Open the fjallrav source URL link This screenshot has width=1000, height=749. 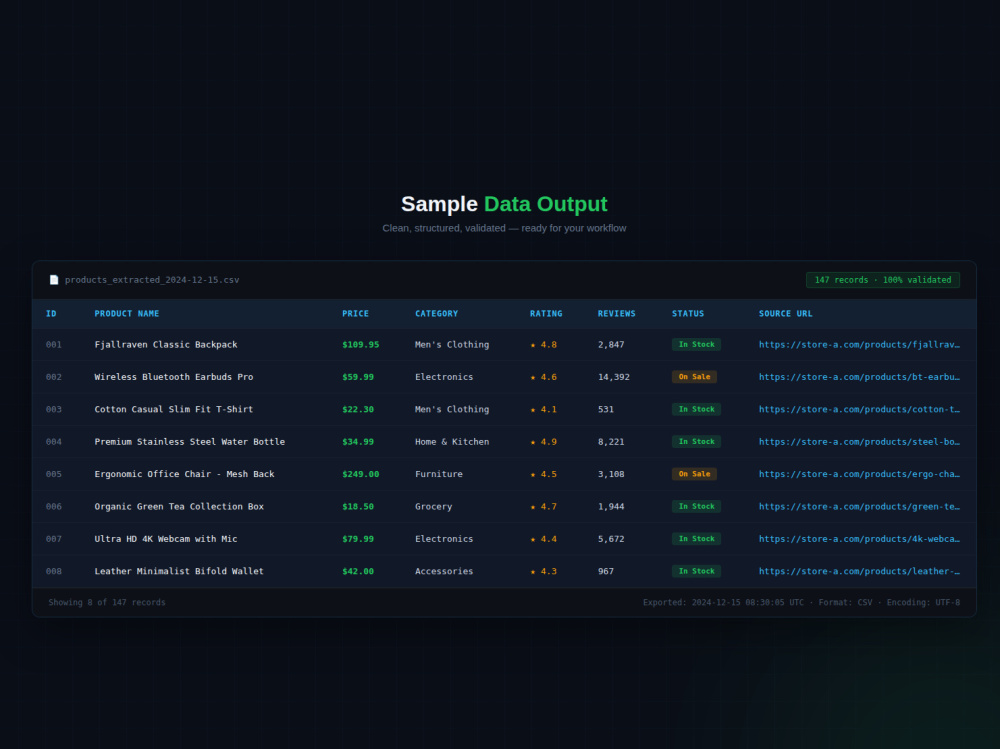pos(859,345)
